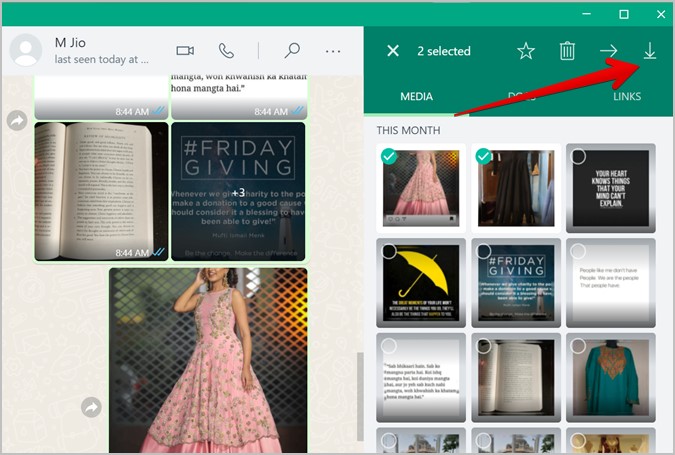Viewport: 675px width, 455px height.
Task: Deselect the black dress thumbnail checkbox
Action: tap(483, 156)
